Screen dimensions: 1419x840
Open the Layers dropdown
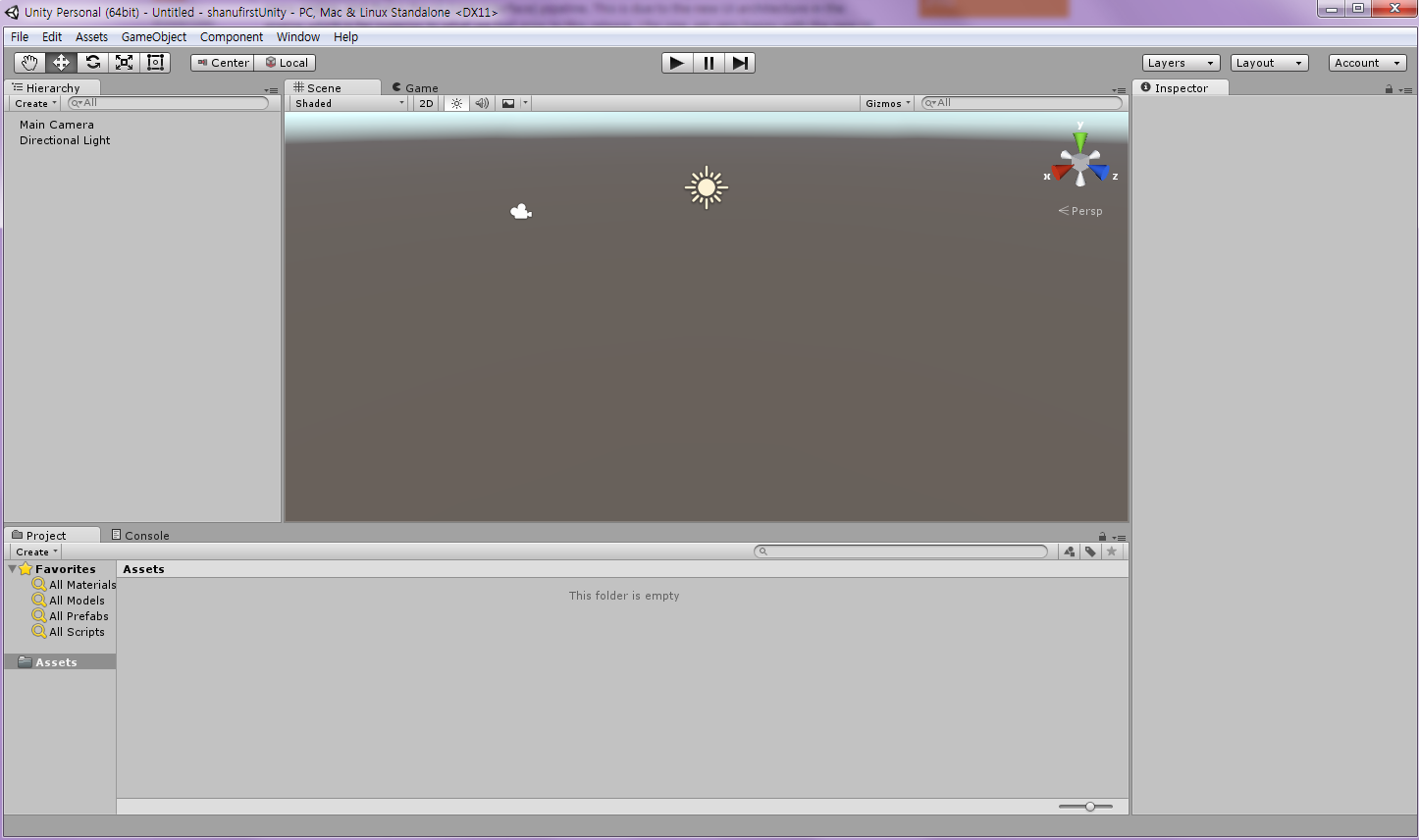(x=1182, y=63)
